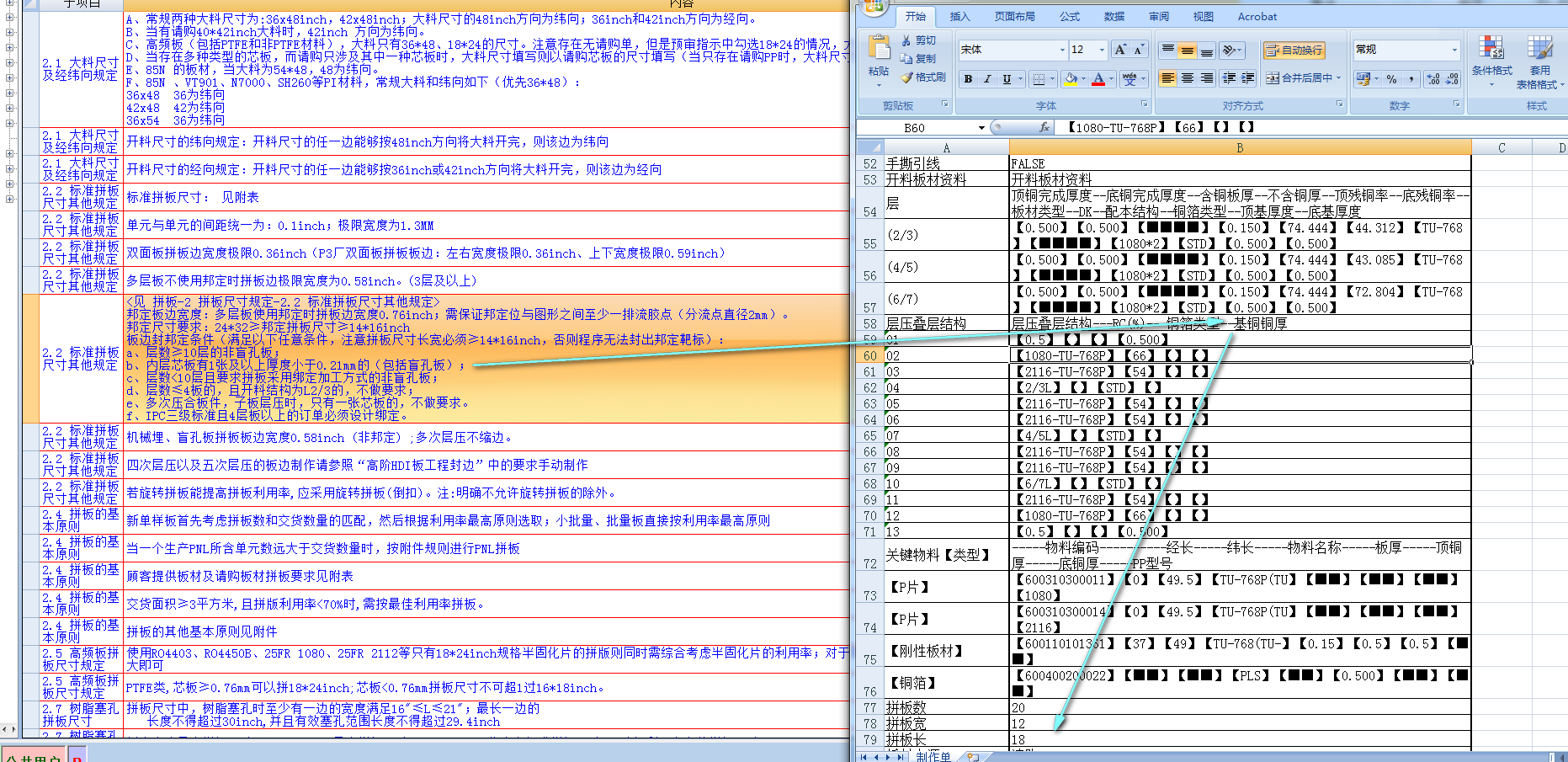Toggle Wrap Text (自动换行)
1568x762 pixels.
[x=1294, y=51]
